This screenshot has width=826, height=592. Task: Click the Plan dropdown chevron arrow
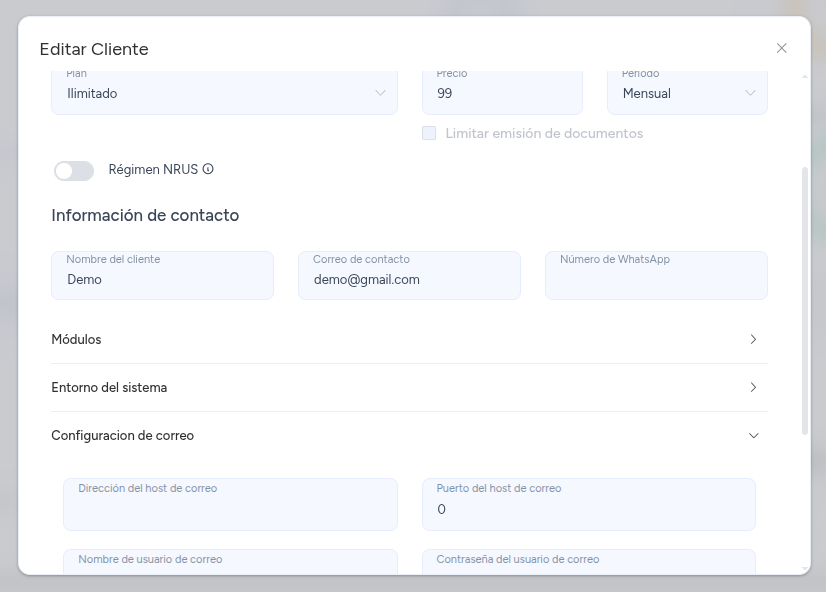click(x=380, y=93)
